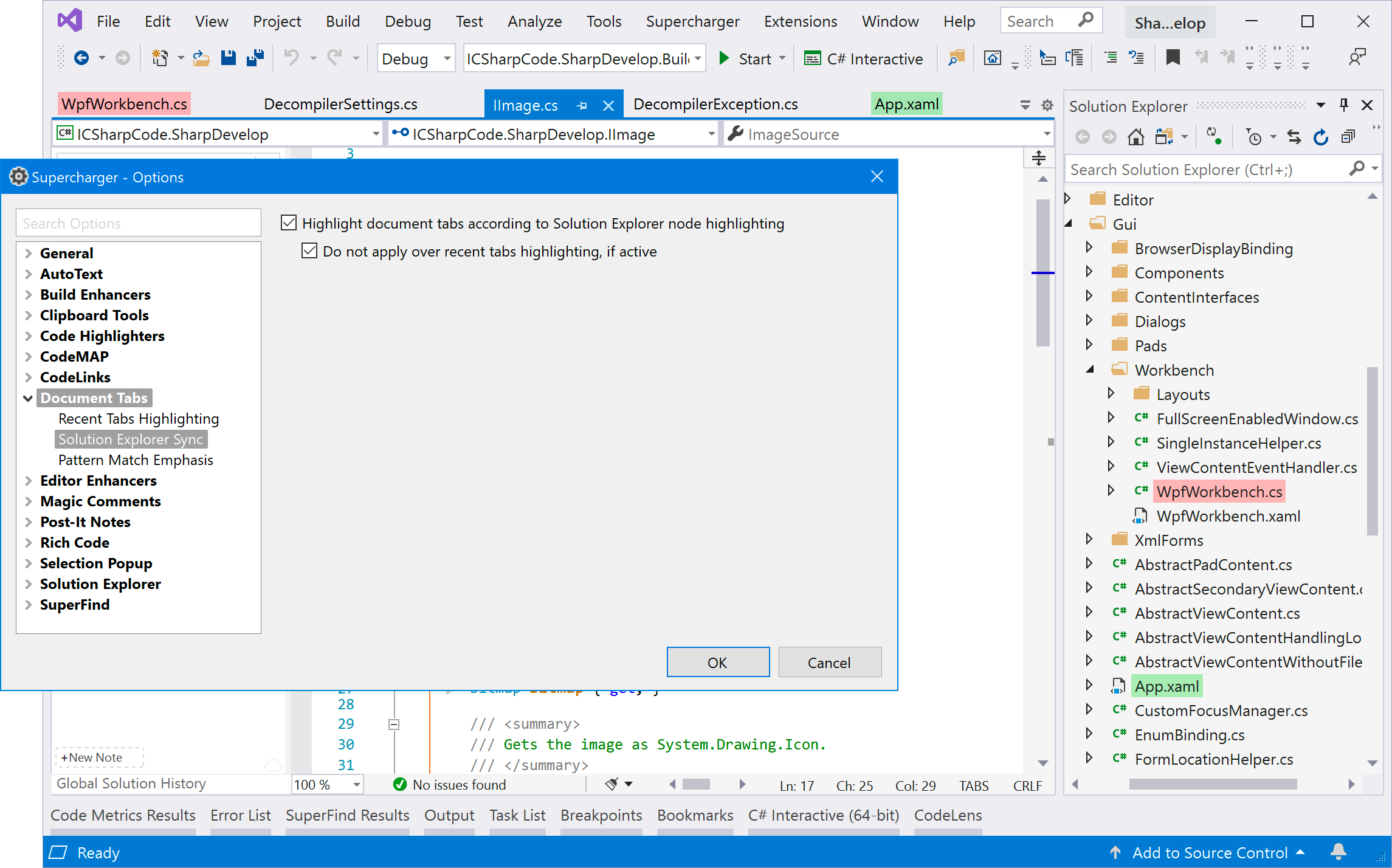Click the brush cleanup icon in editor footer
The image size is (1392, 868).
coord(612,784)
